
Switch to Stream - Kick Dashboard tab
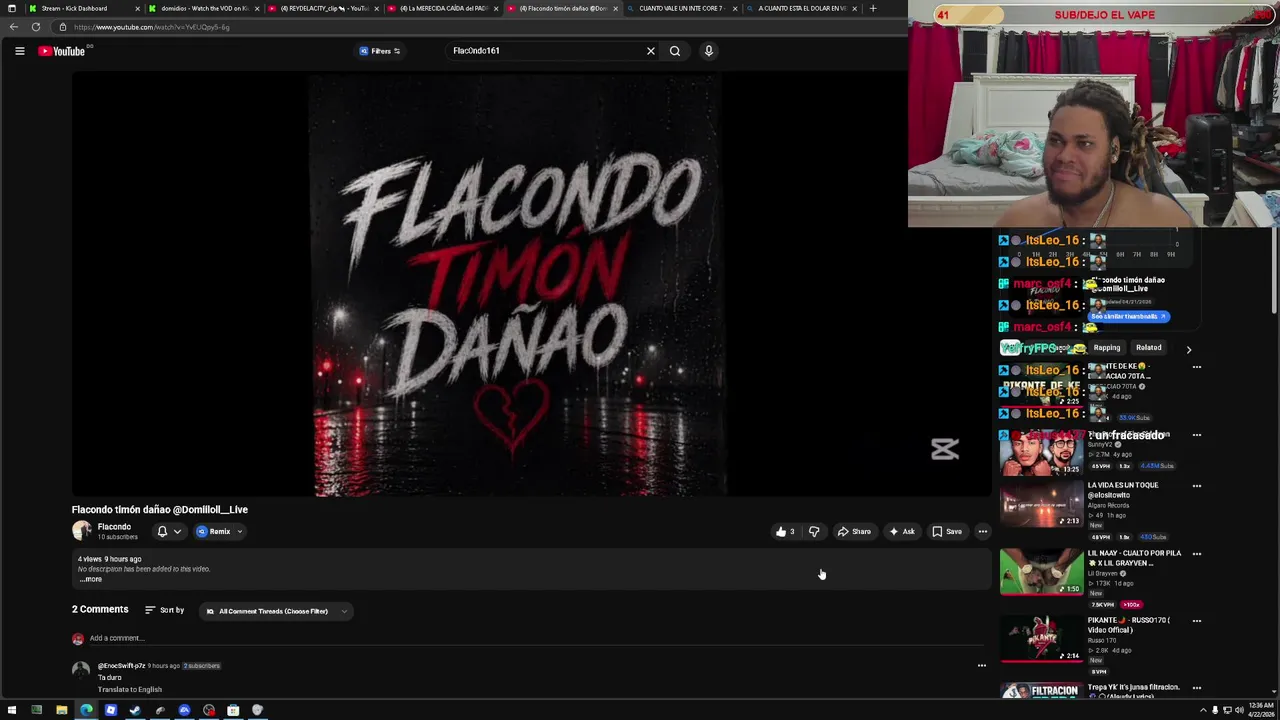(x=80, y=8)
